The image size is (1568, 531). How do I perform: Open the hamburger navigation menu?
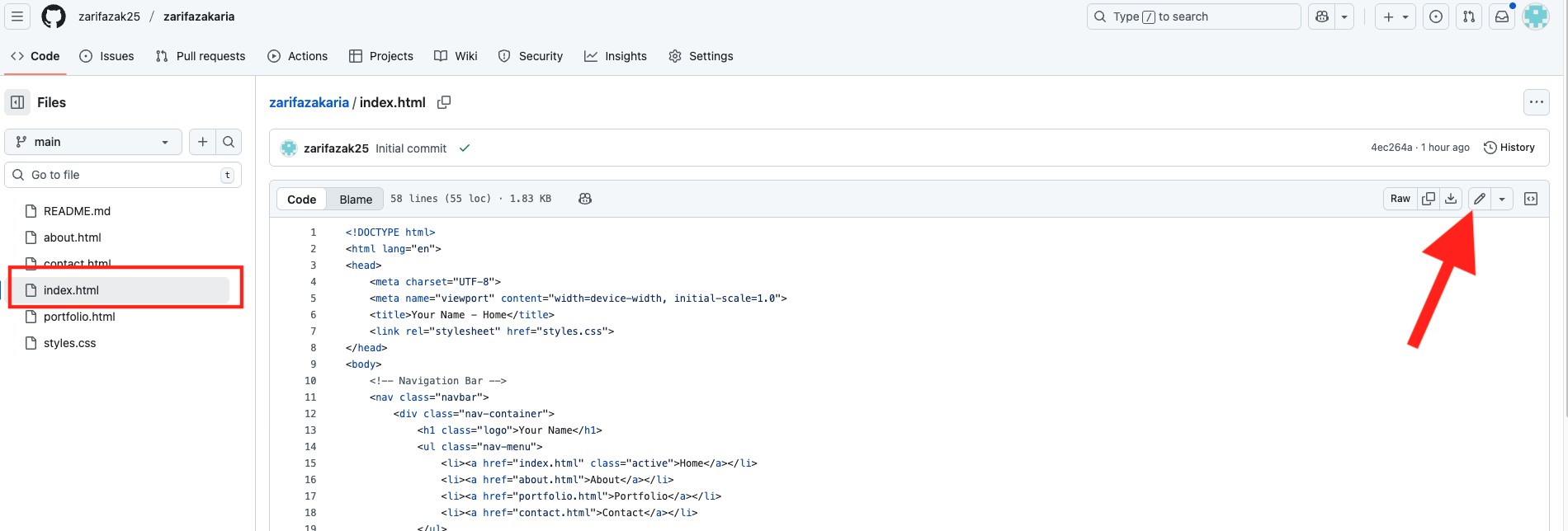pyautogui.click(x=17, y=16)
